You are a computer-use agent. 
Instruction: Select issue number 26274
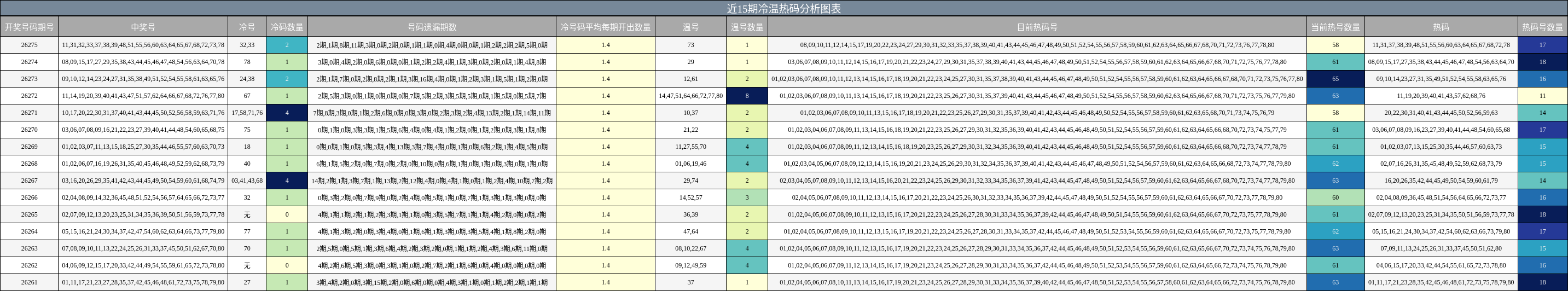29,62
